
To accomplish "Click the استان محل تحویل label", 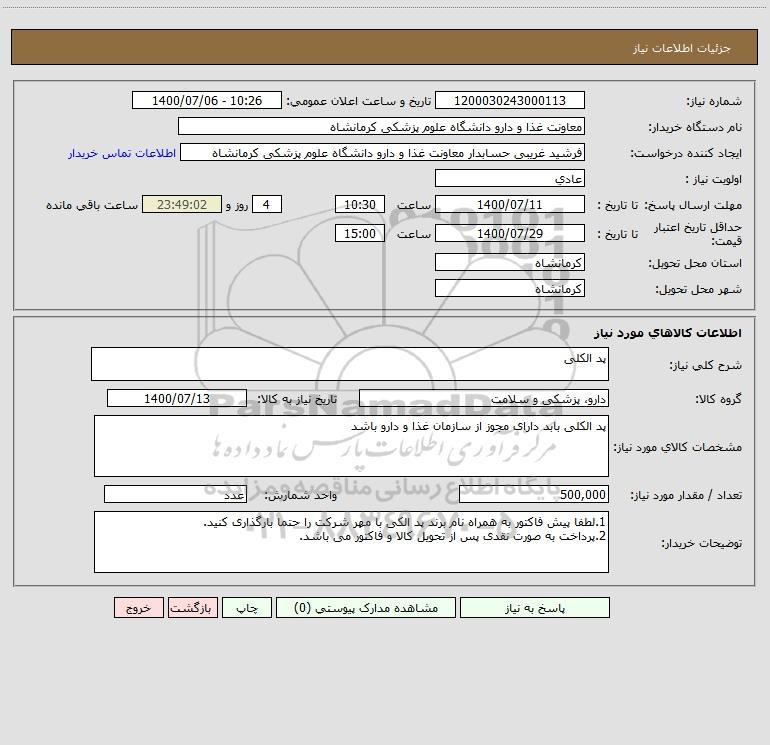I will tap(695, 263).
